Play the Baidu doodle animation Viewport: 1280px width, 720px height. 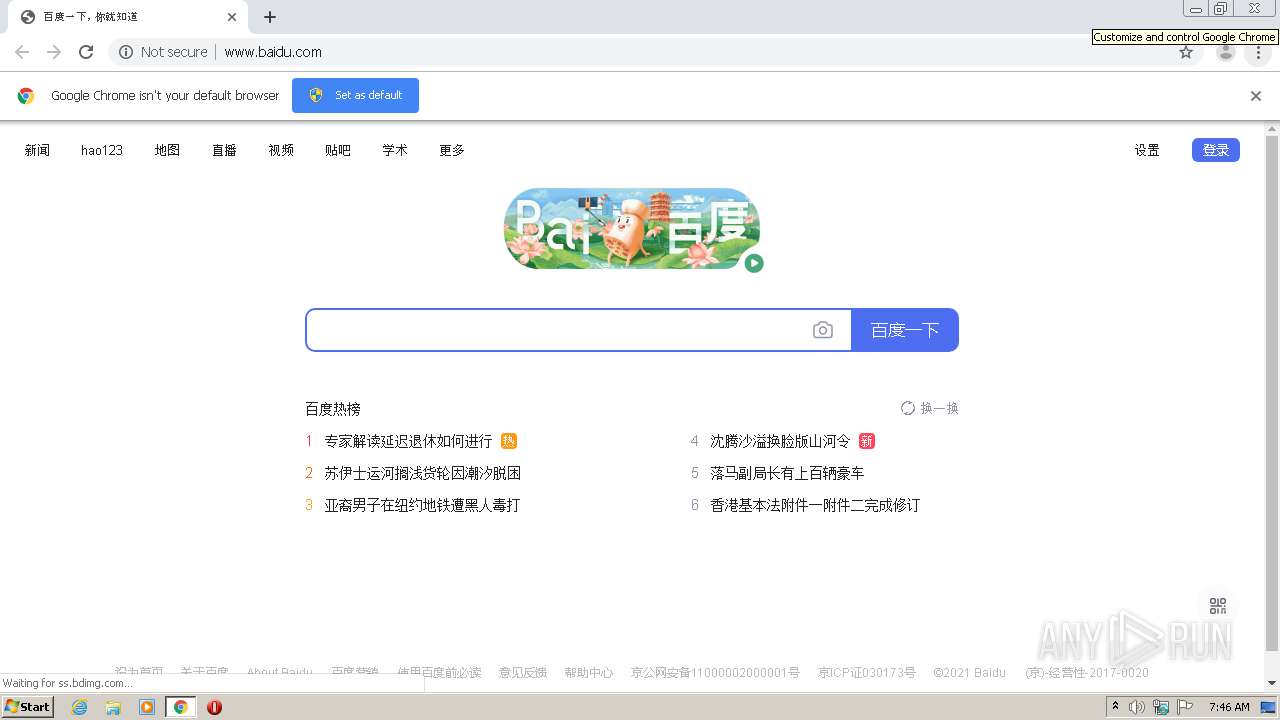(x=754, y=263)
